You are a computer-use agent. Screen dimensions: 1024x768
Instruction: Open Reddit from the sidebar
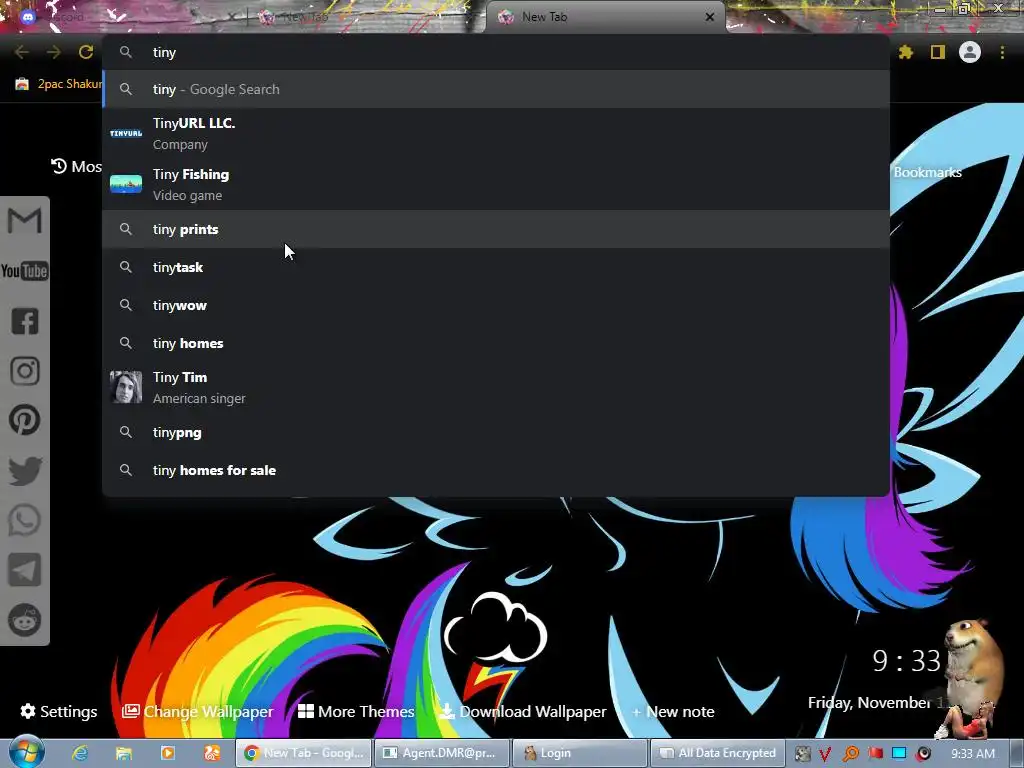pyautogui.click(x=25, y=620)
